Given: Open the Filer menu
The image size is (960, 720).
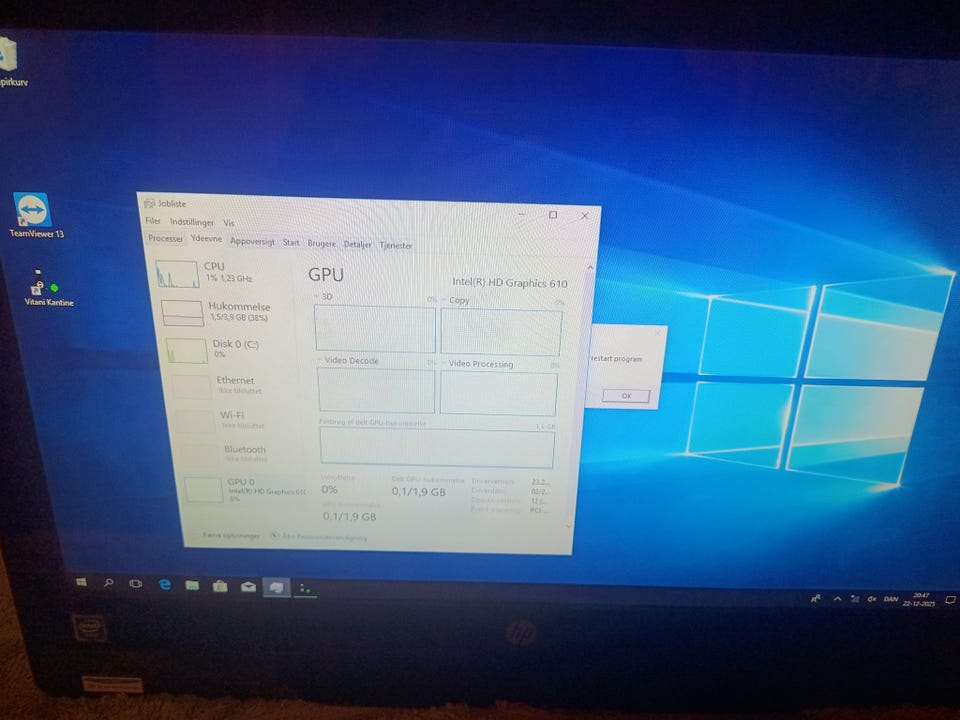Looking at the screenshot, I should tap(152, 220).
